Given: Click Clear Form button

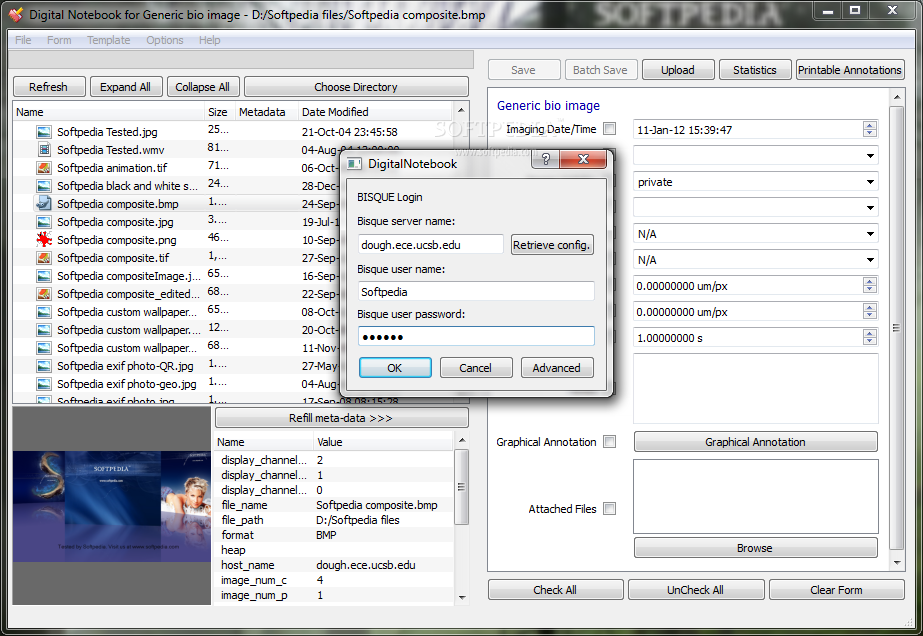Looking at the screenshot, I should coord(836,589).
